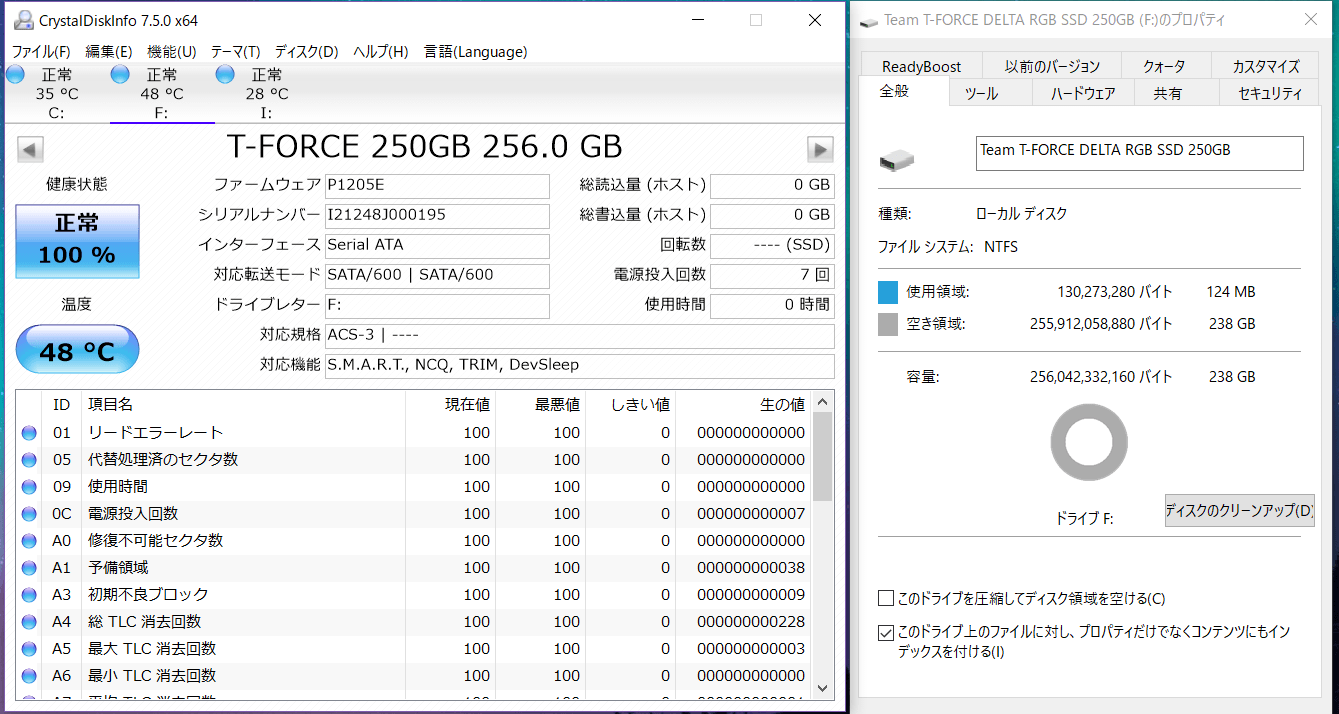Click the 現在値 column header

click(450, 404)
